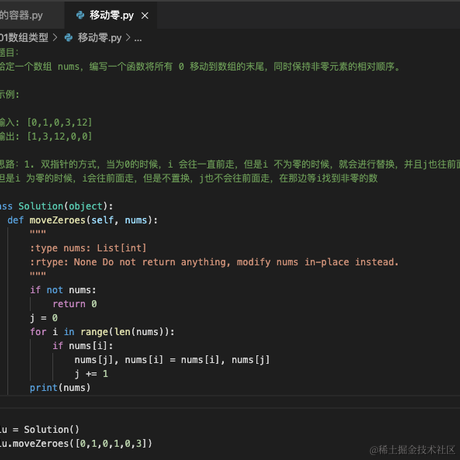Open the breadcrumb ellipsis symbol list

pyautogui.click(x=138, y=39)
